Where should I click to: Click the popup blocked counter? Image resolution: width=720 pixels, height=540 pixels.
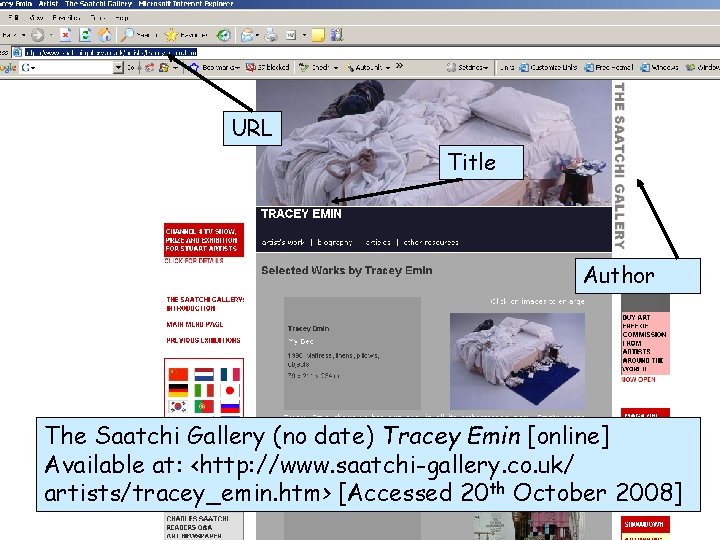(268, 68)
